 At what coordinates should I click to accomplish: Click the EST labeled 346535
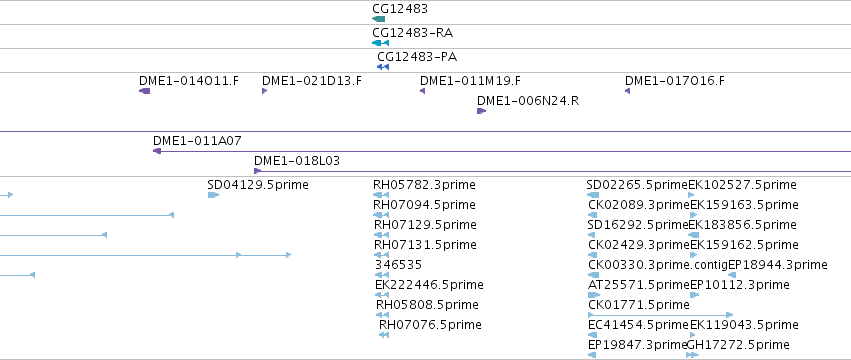pos(398,264)
